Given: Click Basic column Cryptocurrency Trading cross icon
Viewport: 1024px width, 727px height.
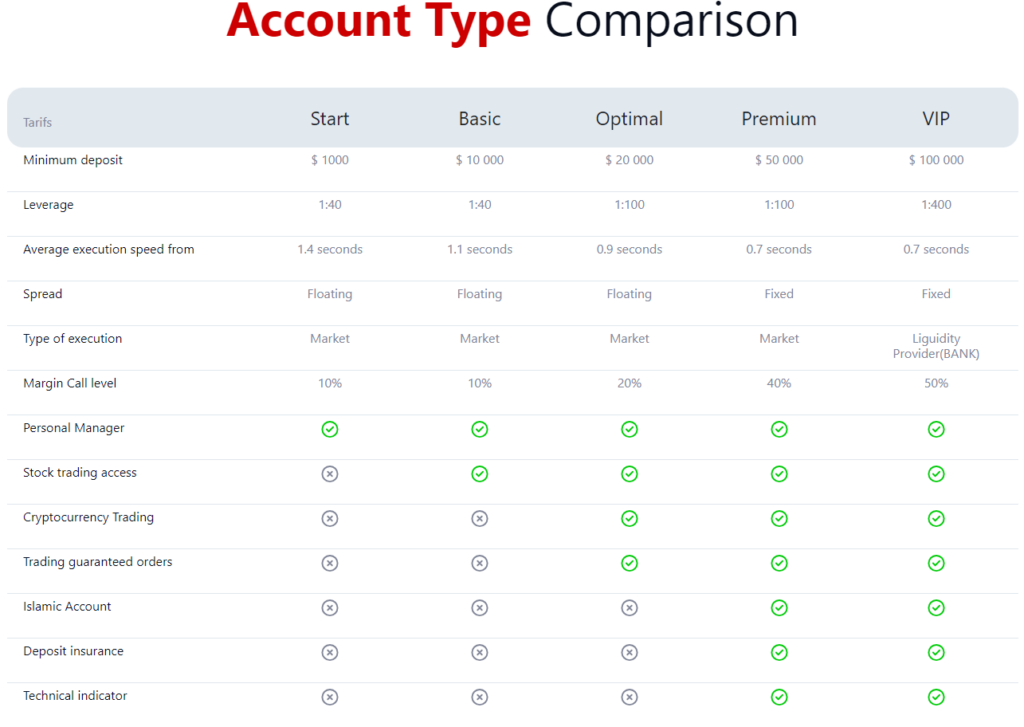Looking at the screenshot, I should [x=480, y=518].
